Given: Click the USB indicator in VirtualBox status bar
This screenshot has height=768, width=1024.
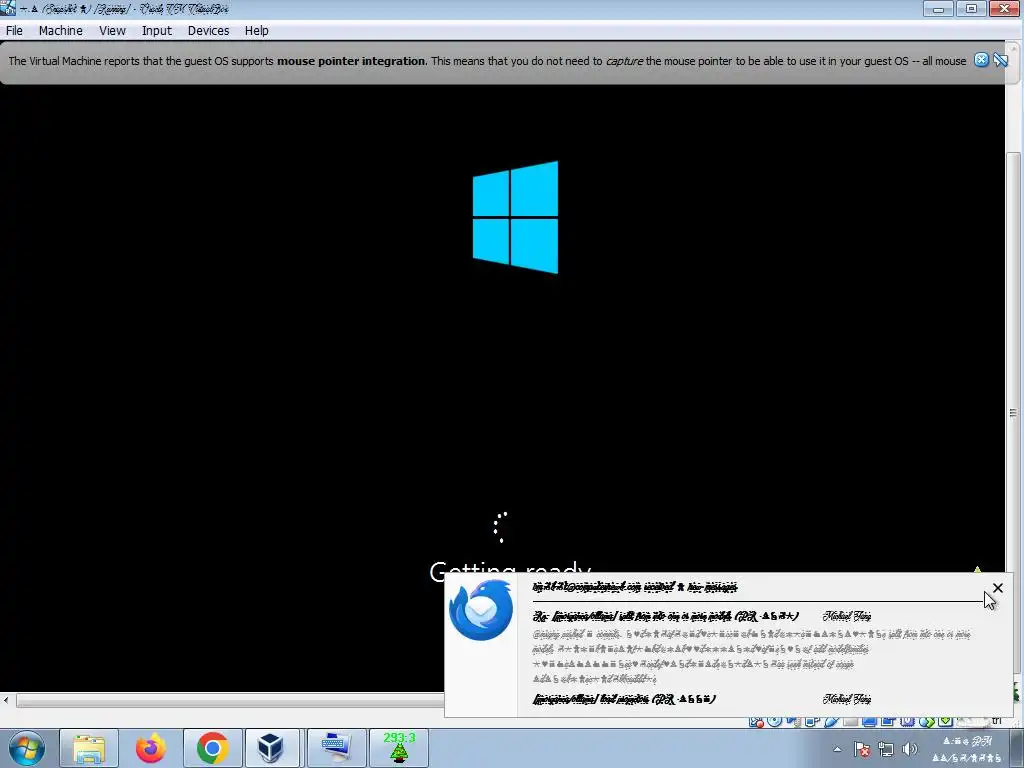Looking at the screenshot, I should point(831,722).
